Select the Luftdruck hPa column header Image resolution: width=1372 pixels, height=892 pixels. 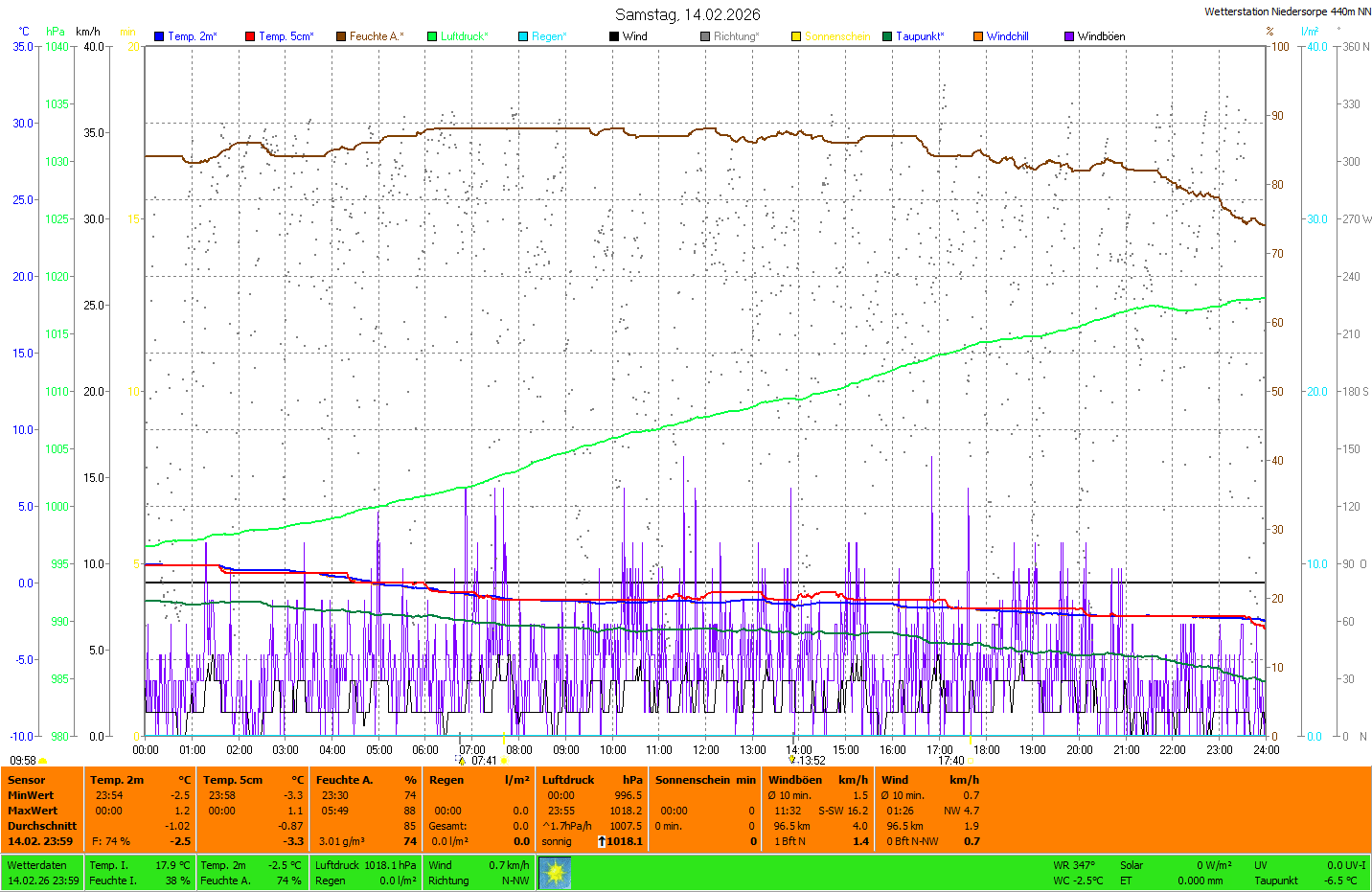point(568,780)
